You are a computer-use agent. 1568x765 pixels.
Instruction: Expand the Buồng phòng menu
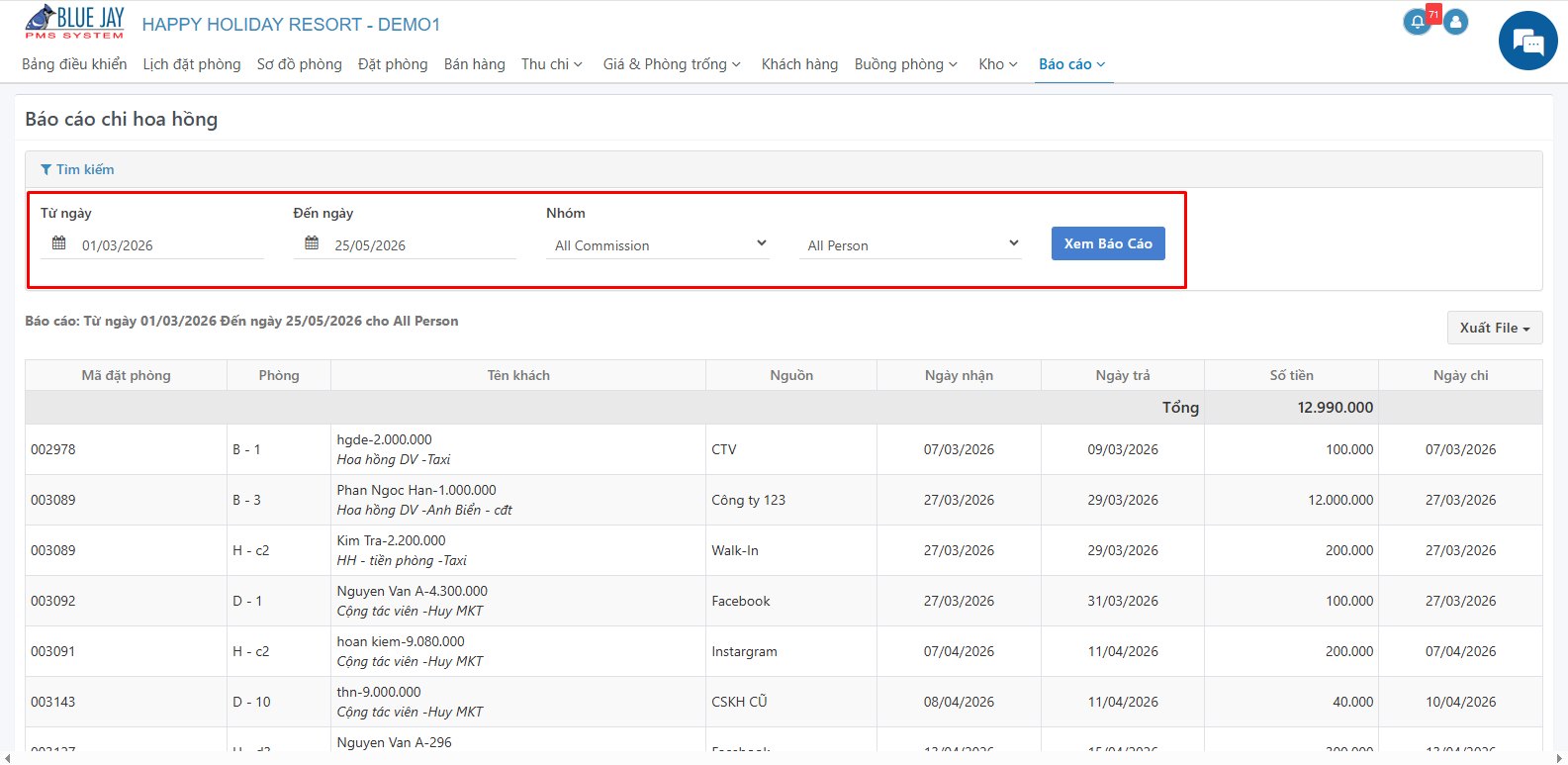point(906,64)
